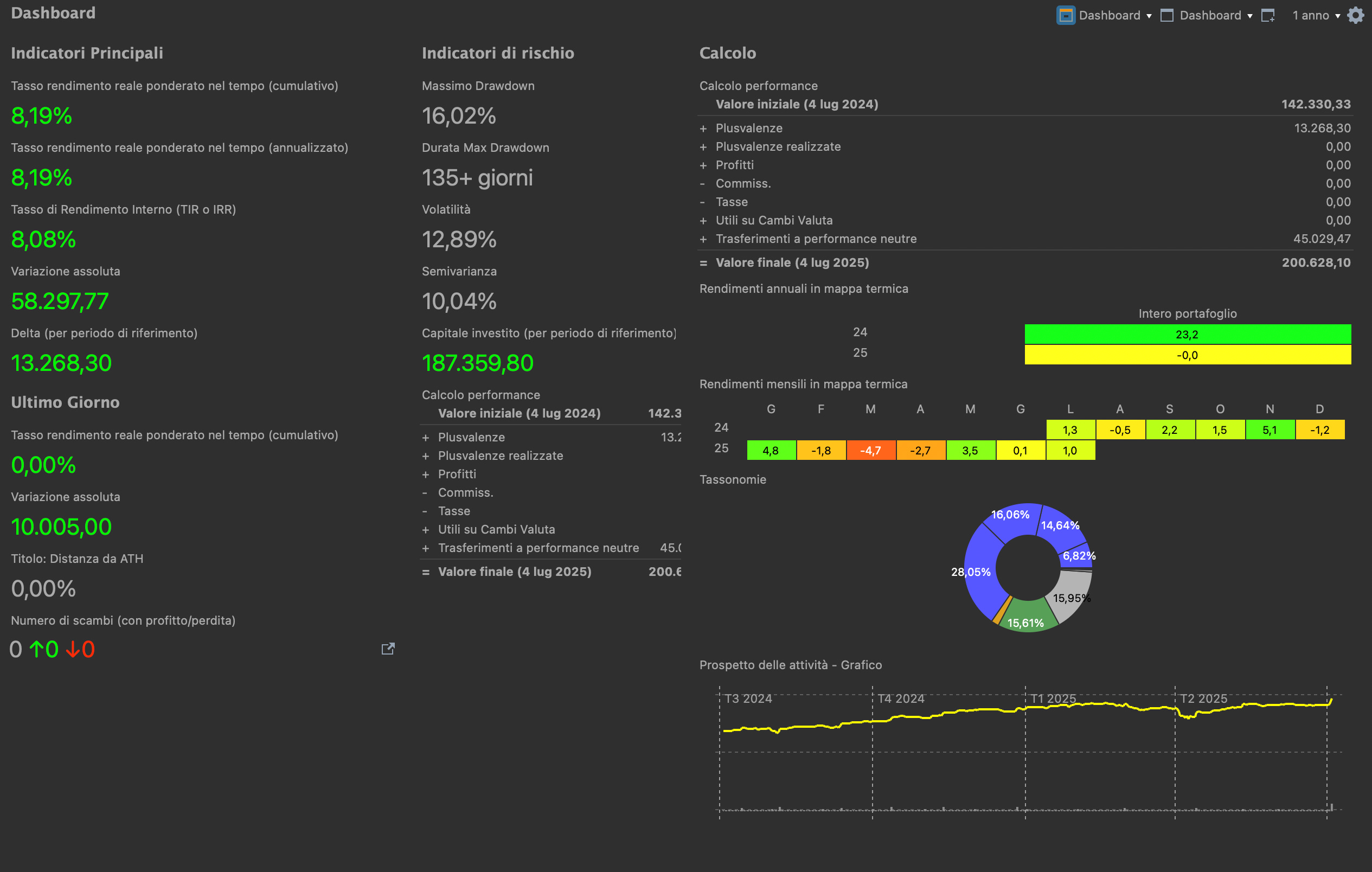Click the green up-arrow trades count

[x=44, y=649]
